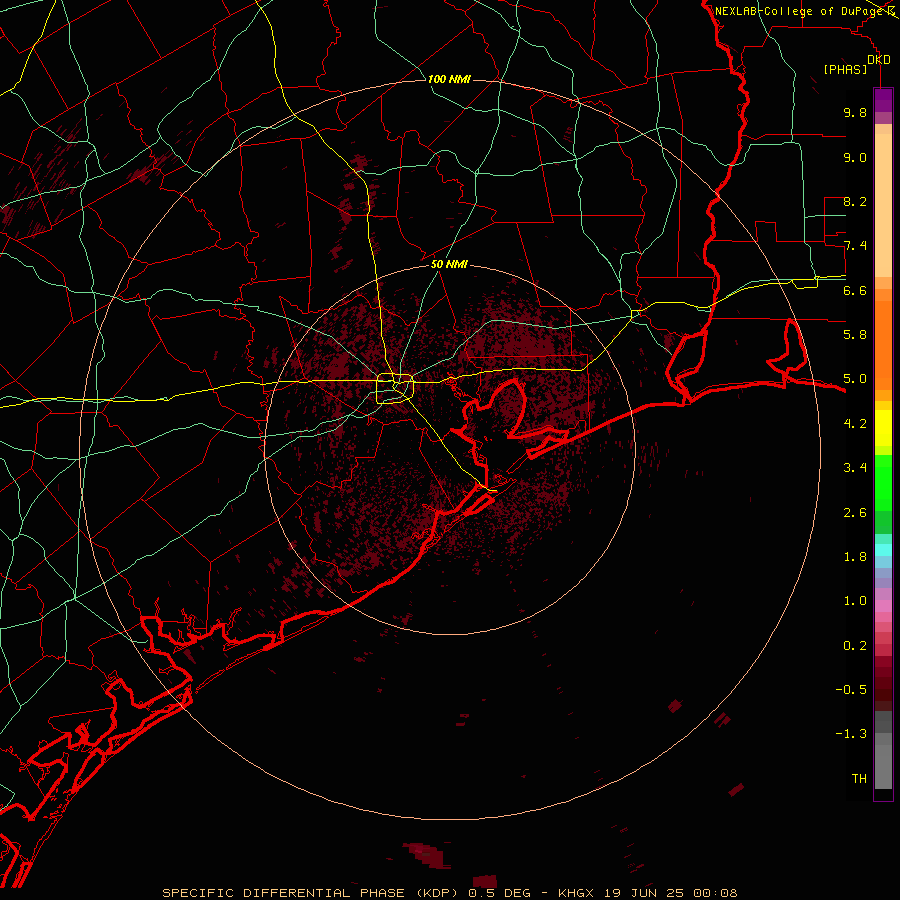Click the 100 NMI range ring label
The width and height of the screenshot is (900, 900).
coord(449,79)
